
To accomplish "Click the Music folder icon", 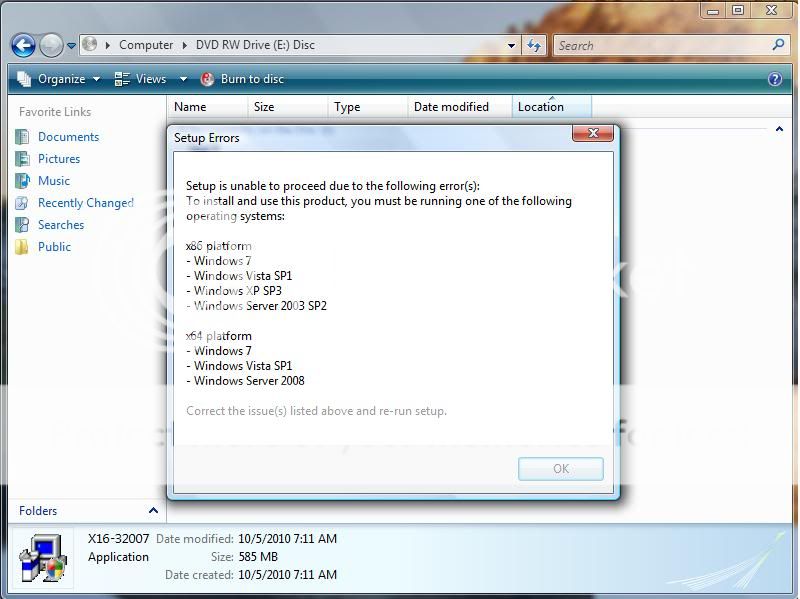I will point(22,181).
